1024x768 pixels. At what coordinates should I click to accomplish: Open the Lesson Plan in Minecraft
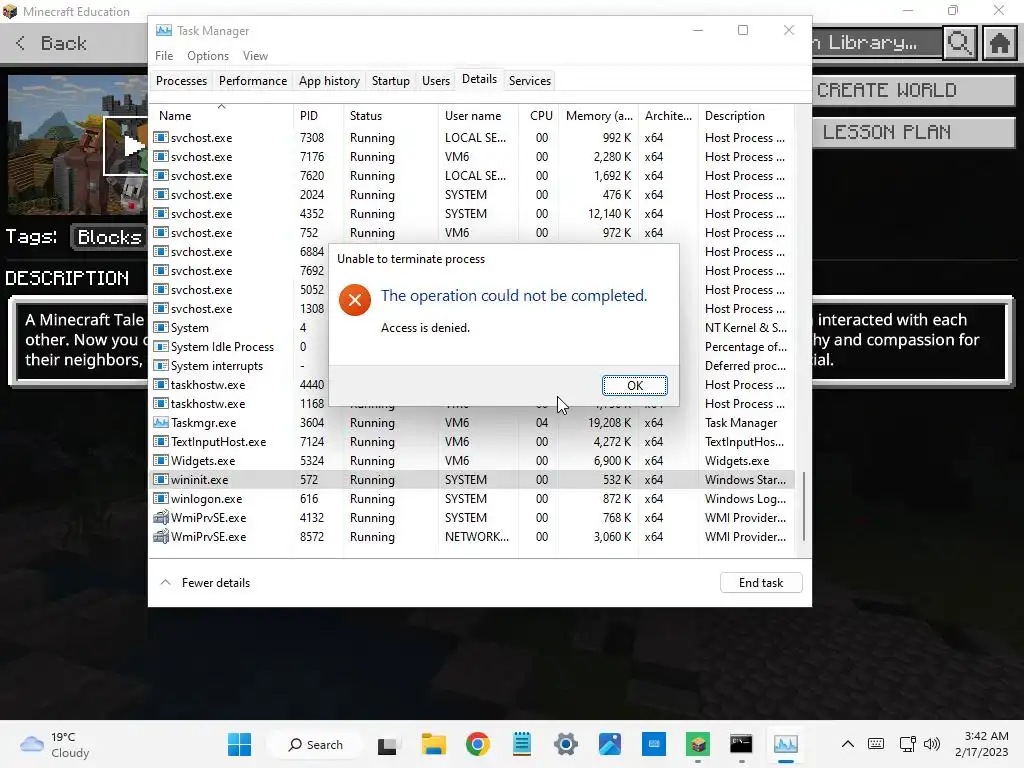[x=914, y=132]
